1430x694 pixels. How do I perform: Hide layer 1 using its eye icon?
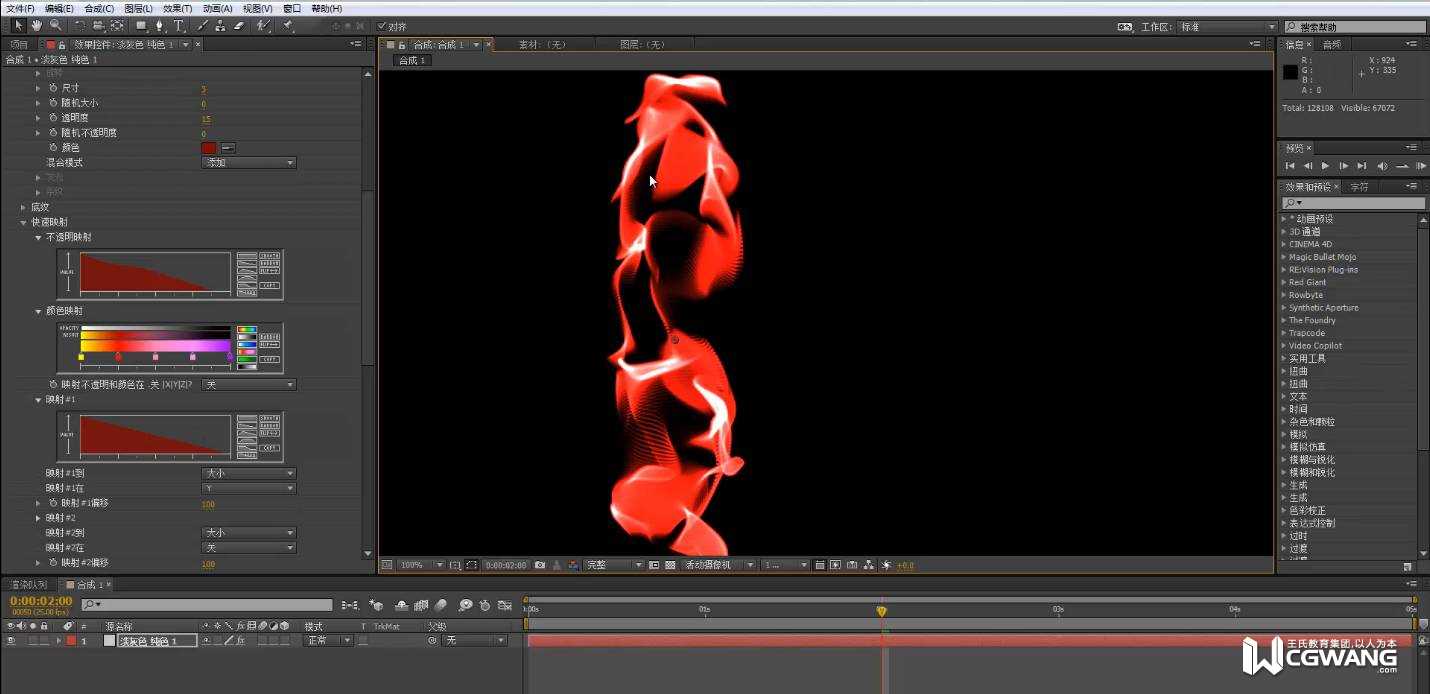click(11, 640)
